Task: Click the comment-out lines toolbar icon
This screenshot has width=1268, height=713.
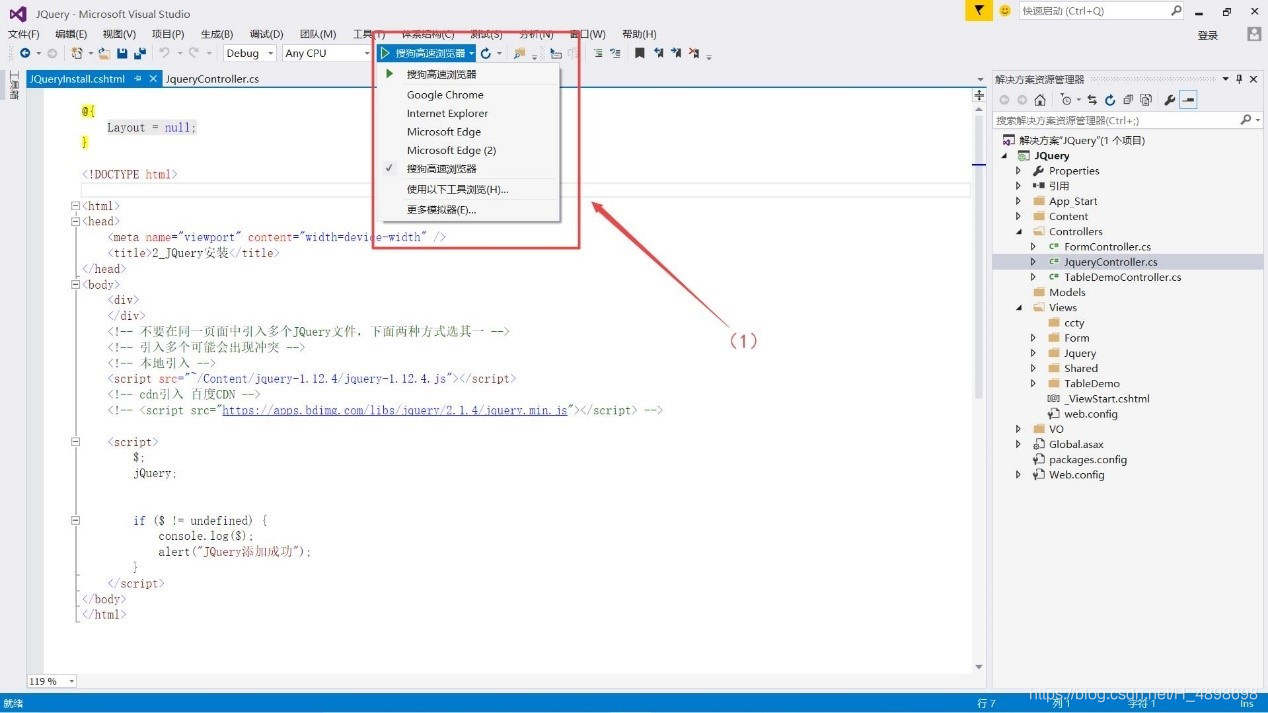Action: click(x=598, y=53)
